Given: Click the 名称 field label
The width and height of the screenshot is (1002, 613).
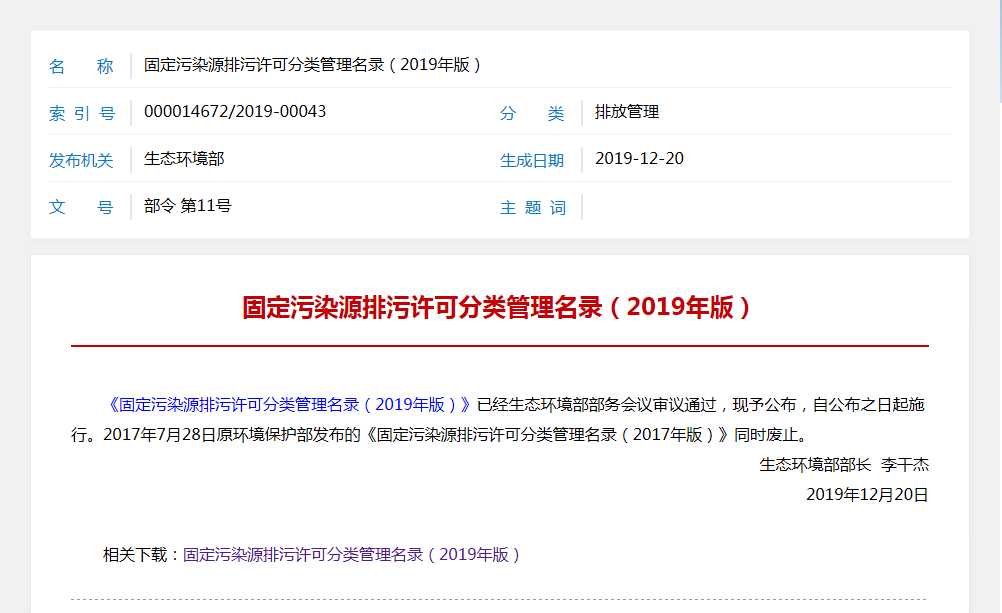Looking at the screenshot, I should 81,67.
